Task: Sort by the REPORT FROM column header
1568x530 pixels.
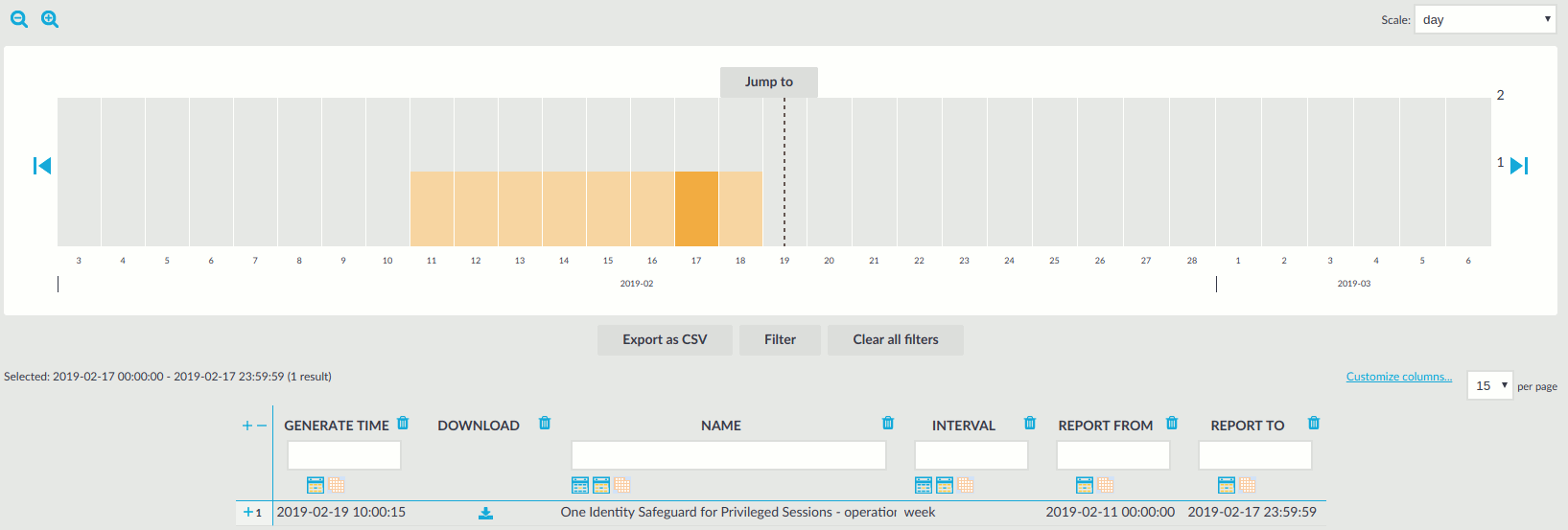Action: [x=1106, y=426]
